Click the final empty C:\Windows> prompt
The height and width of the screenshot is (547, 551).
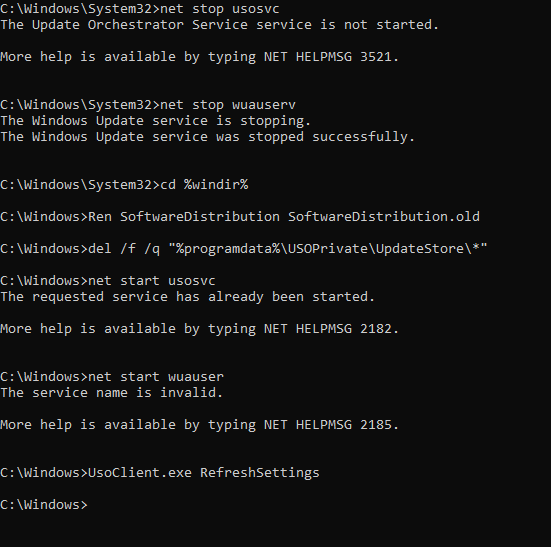[44, 505]
